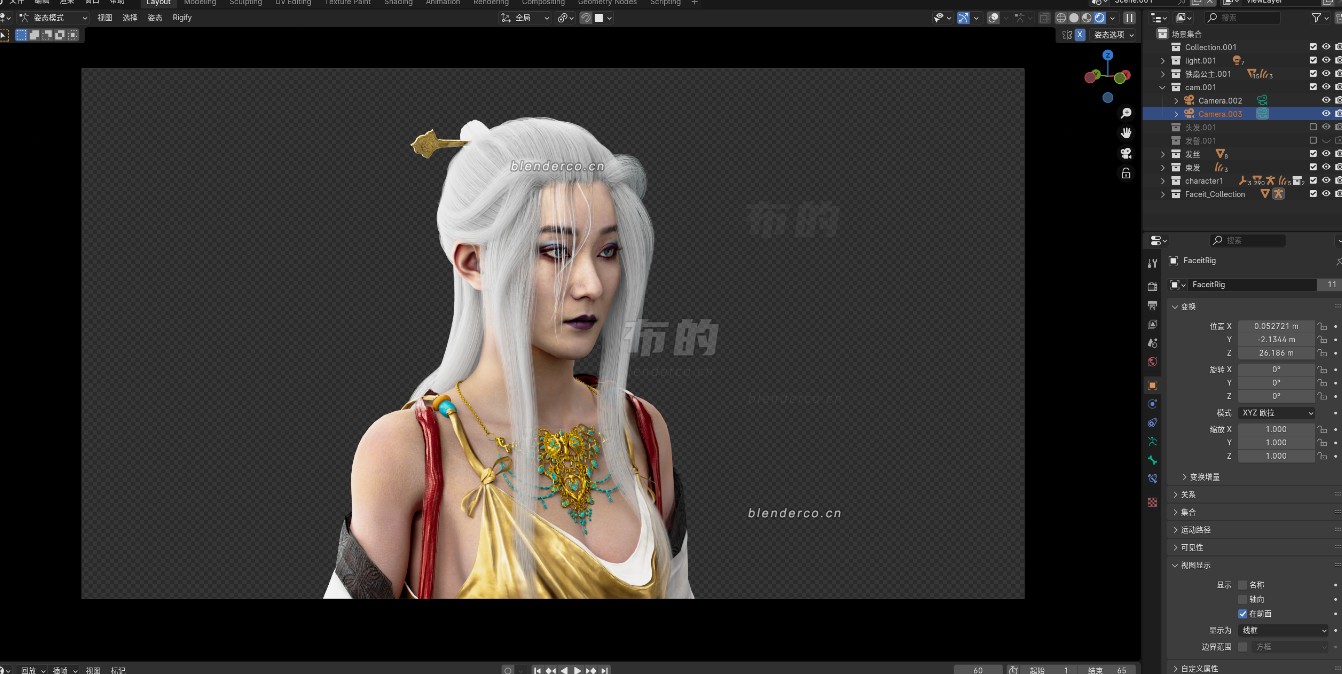Image resolution: width=1342 pixels, height=674 pixels.
Task: Click the blue Z axis of navigation gizmo
Action: [1108, 55]
